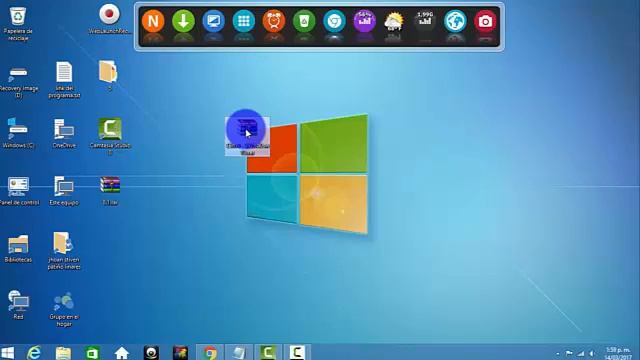Open the green Store icon in the taskbar

coord(92,353)
